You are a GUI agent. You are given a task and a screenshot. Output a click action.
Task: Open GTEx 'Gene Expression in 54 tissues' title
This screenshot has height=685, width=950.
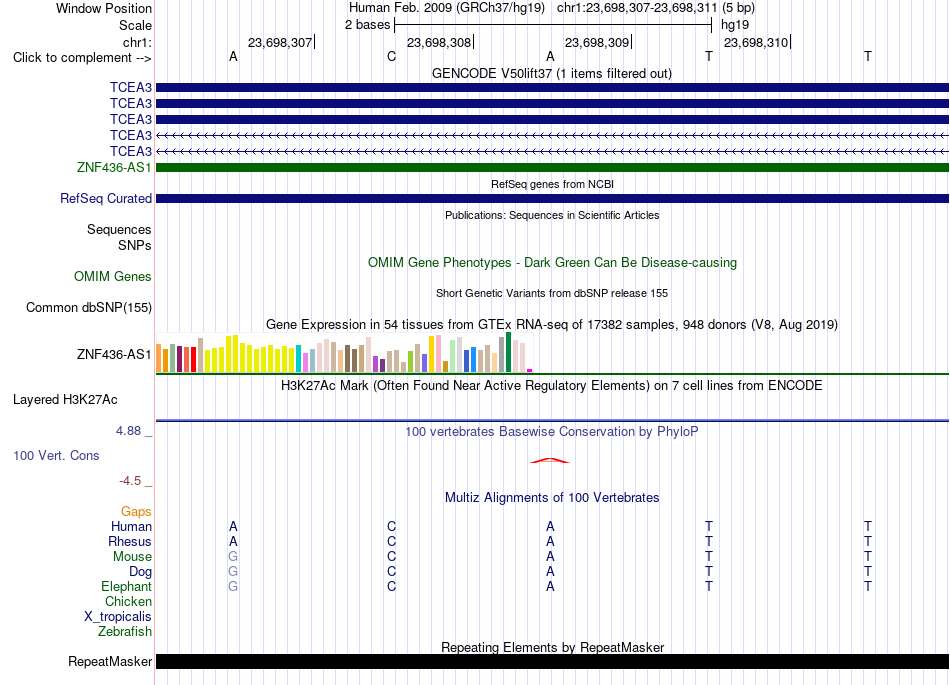point(552,325)
